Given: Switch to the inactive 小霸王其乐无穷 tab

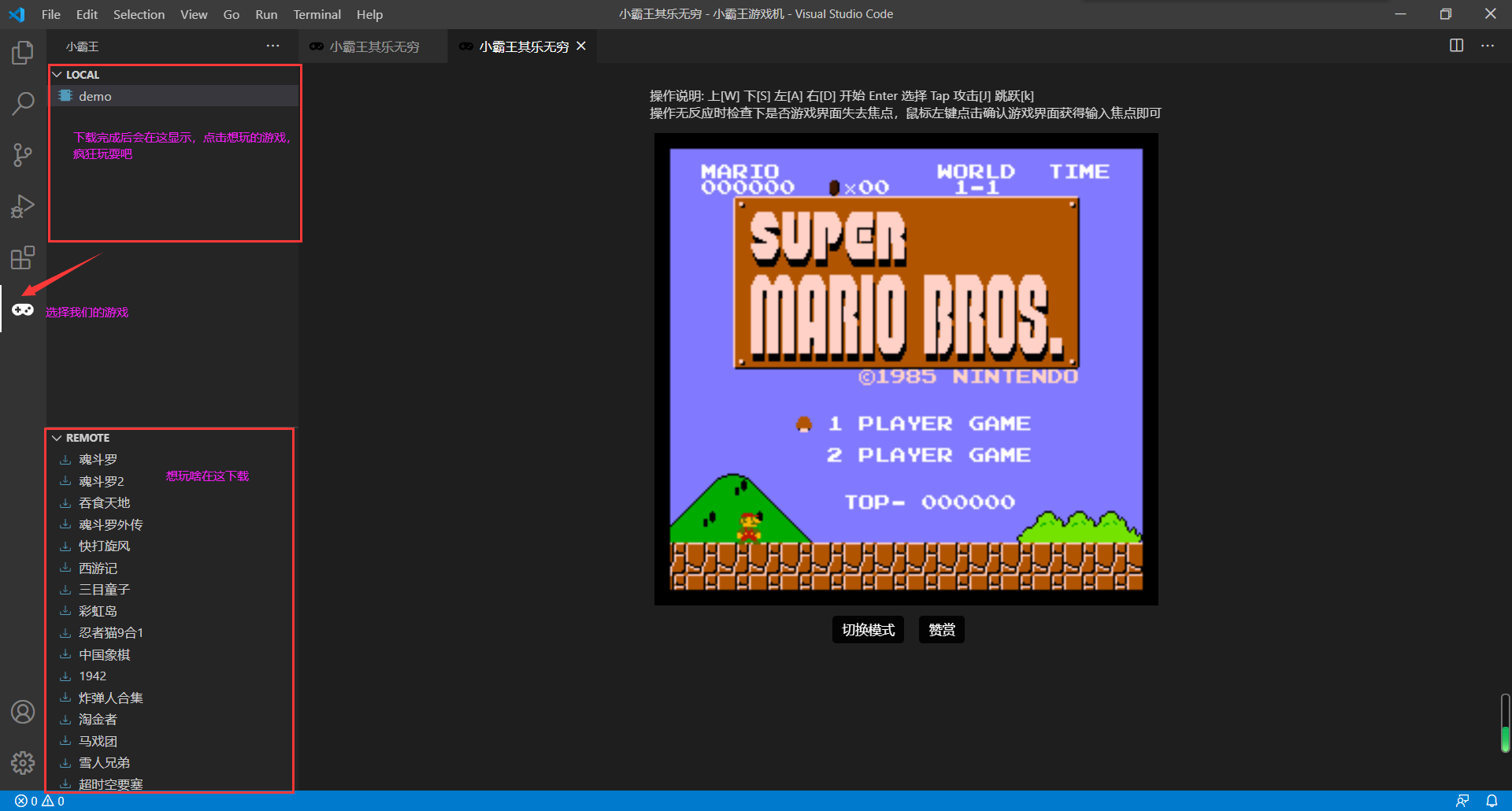Looking at the screenshot, I should (373, 46).
